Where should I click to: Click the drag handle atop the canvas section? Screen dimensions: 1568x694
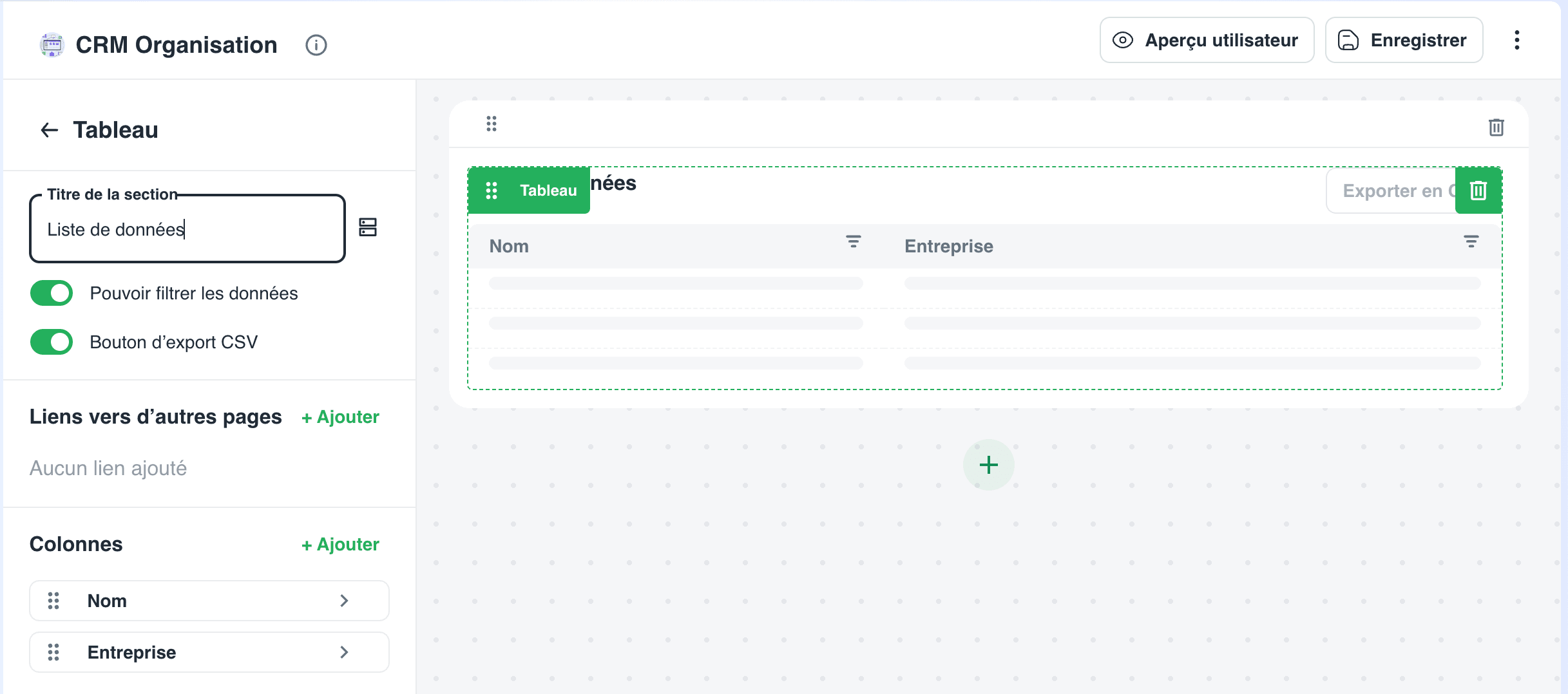pos(492,124)
